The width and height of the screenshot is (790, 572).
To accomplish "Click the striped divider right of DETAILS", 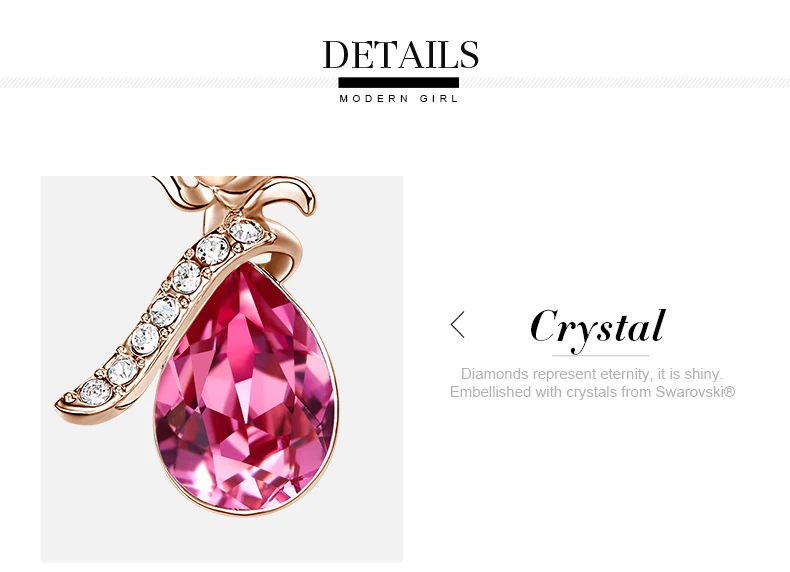I will [624, 83].
